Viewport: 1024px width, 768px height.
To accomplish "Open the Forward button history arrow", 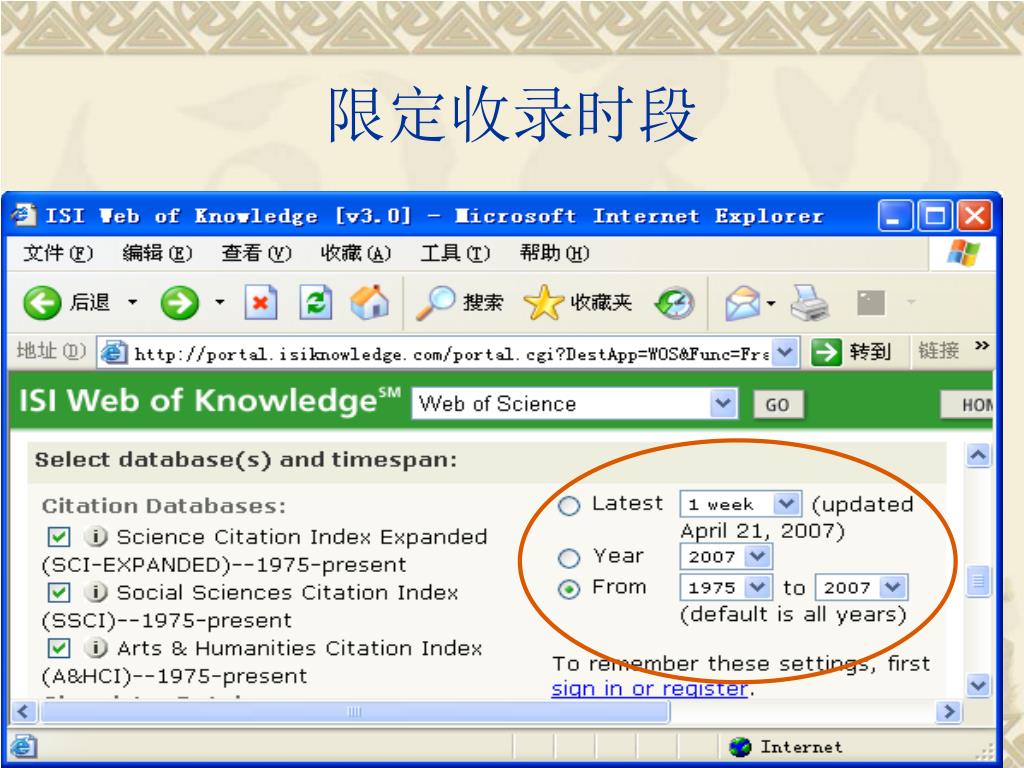I will click(x=220, y=302).
